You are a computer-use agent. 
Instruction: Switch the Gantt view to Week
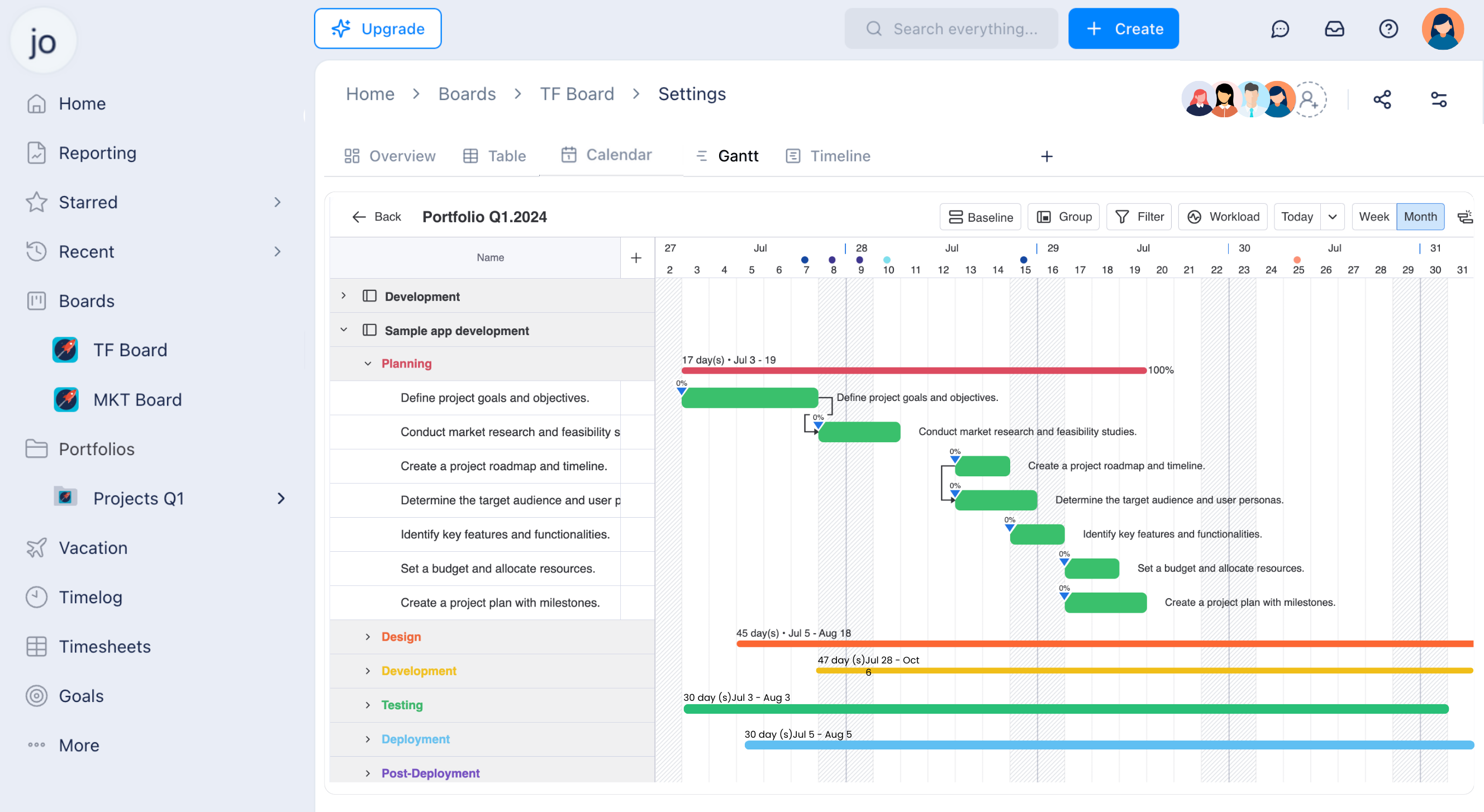[x=1373, y=217]
